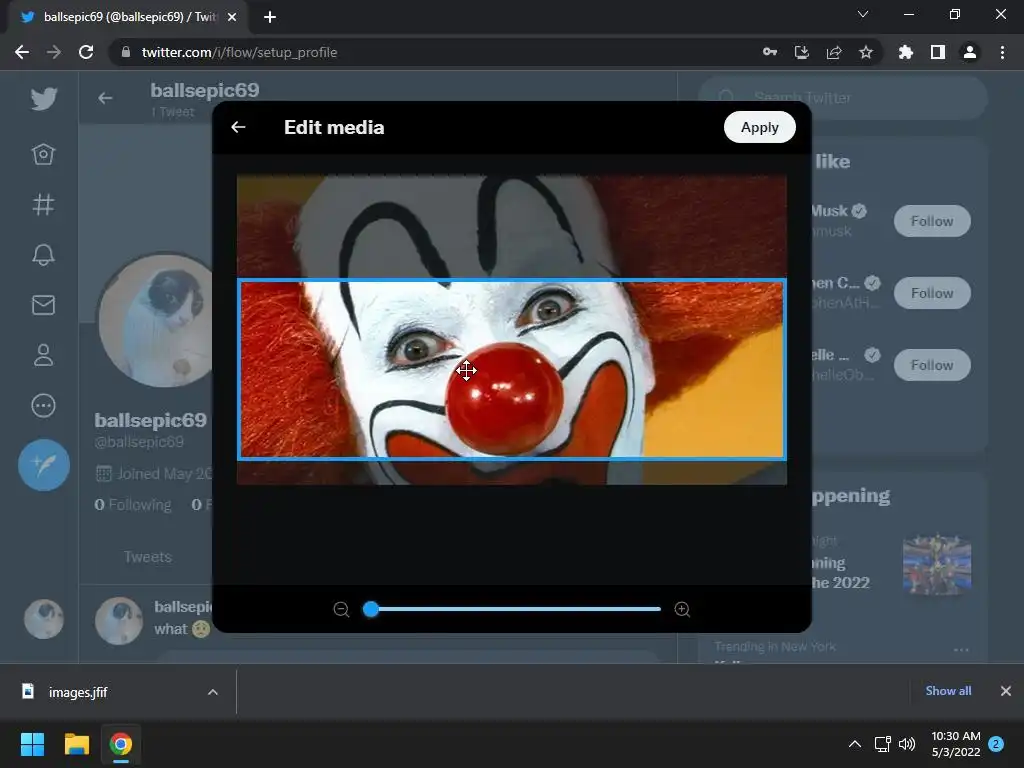This screenshot has height=768, width=1024.
Task: Click Chrome icon in taskbar
Action: click(121, 744)
